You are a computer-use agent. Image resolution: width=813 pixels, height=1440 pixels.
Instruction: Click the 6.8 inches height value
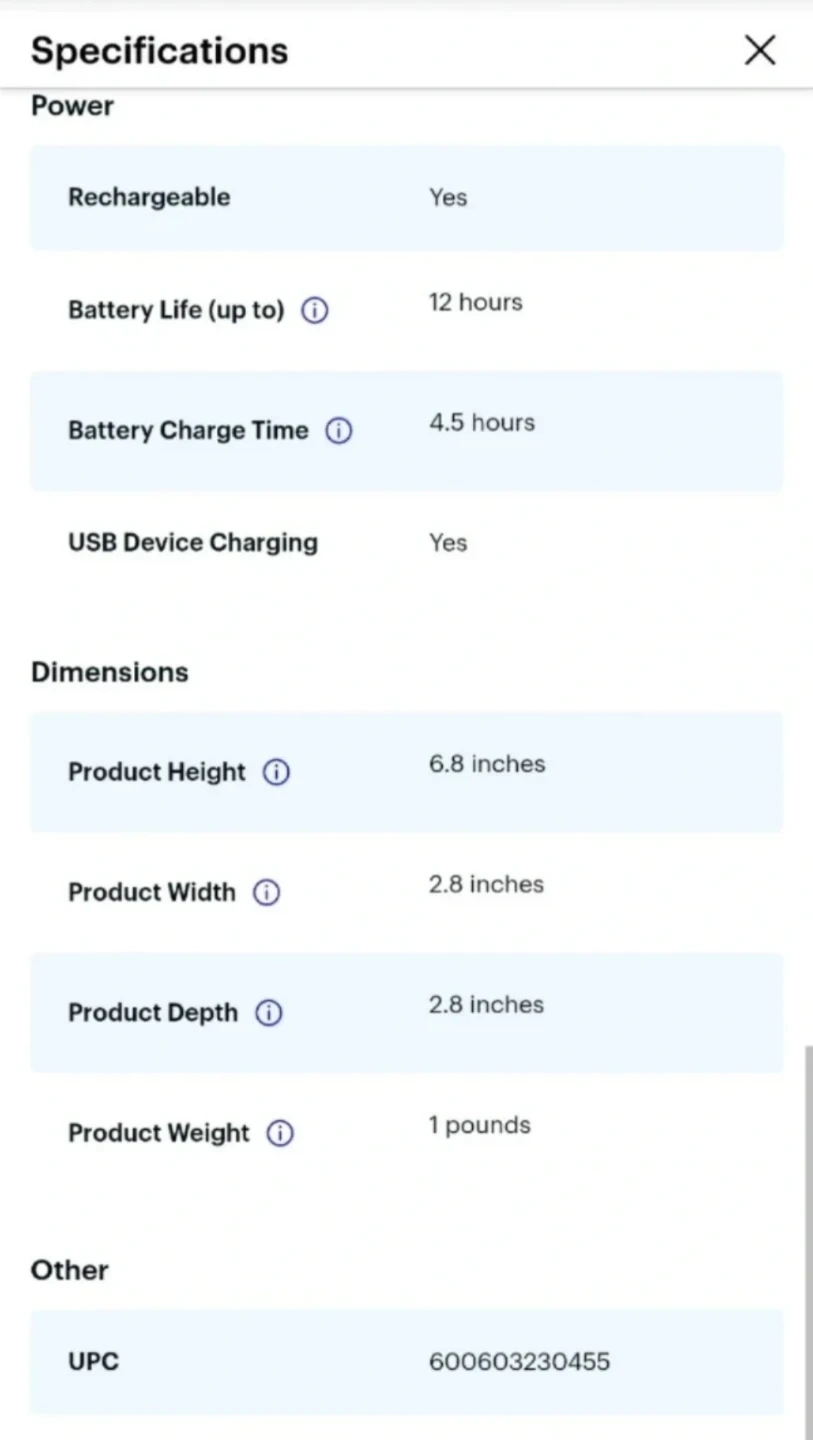pyautogui.click(x=487, y=764)
